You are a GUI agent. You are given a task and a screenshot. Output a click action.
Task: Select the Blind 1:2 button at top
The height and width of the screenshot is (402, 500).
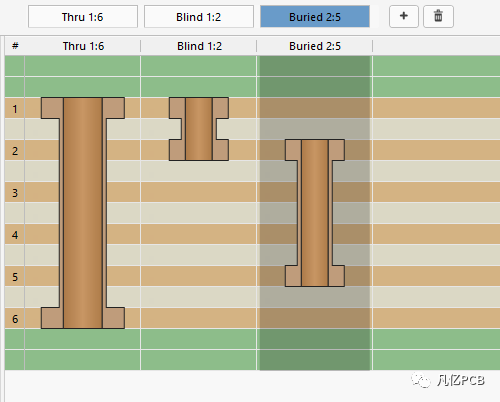(199, 16)
